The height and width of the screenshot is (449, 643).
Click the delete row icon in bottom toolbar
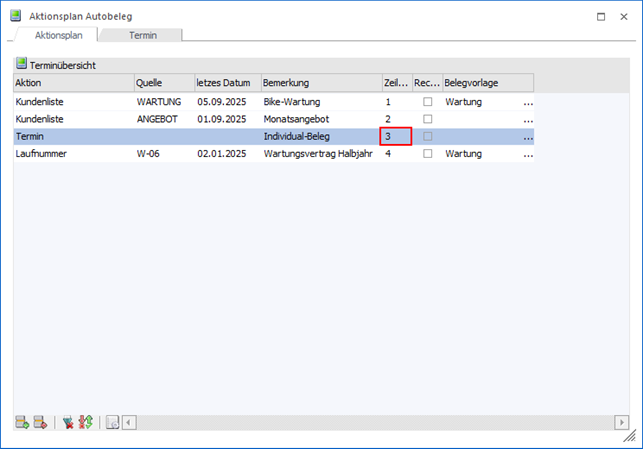(40, 423)
